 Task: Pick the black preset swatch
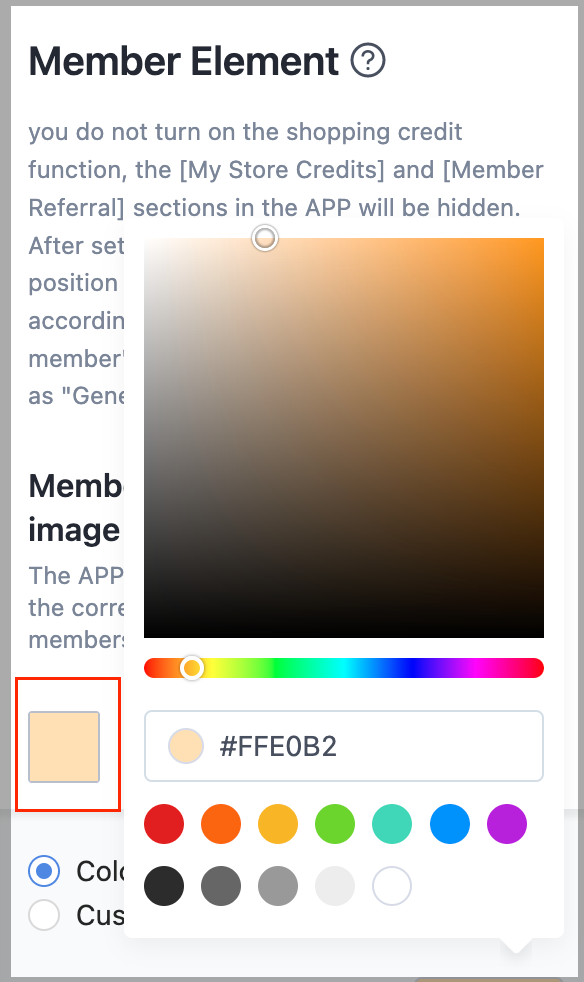pyautogui.click(x=164, y=886)
